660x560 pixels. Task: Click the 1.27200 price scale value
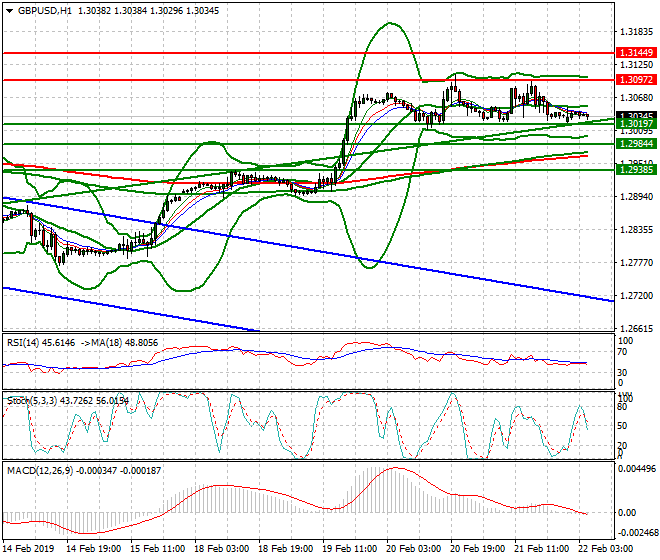point(637,296)
